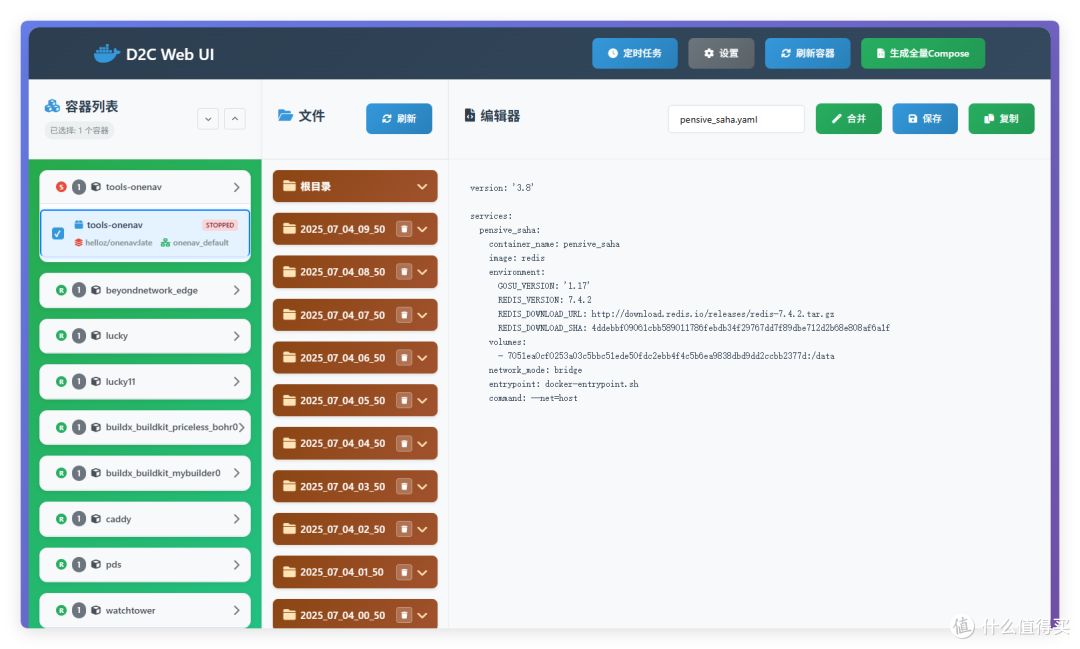Delete folder 2025_07_04_00_50 with trash icon
Viewport: 1080px width, 649px height.
404,615
